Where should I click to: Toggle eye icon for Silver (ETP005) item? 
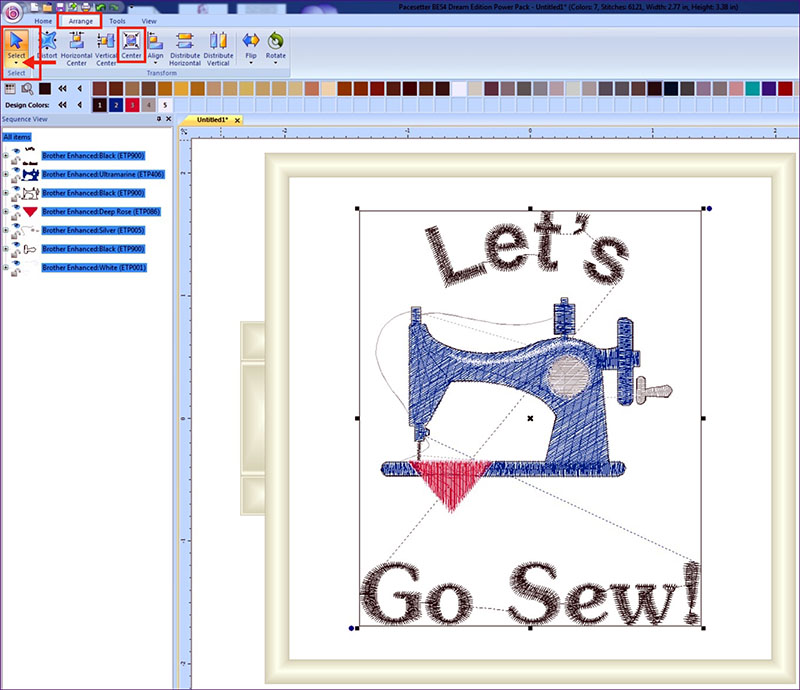point(17,225)
